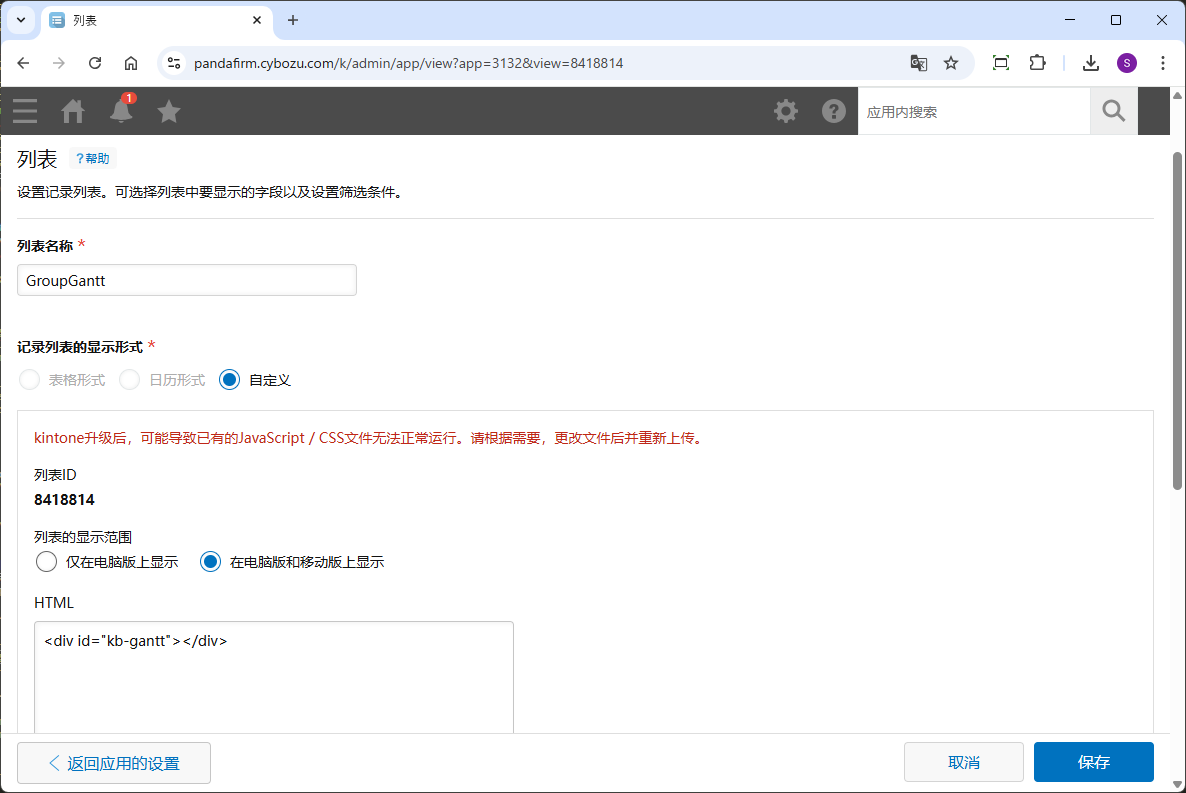Open the favorites star in kintone header
The height and width of the screenshot is (793, 1186).
(x=169, y=111)
